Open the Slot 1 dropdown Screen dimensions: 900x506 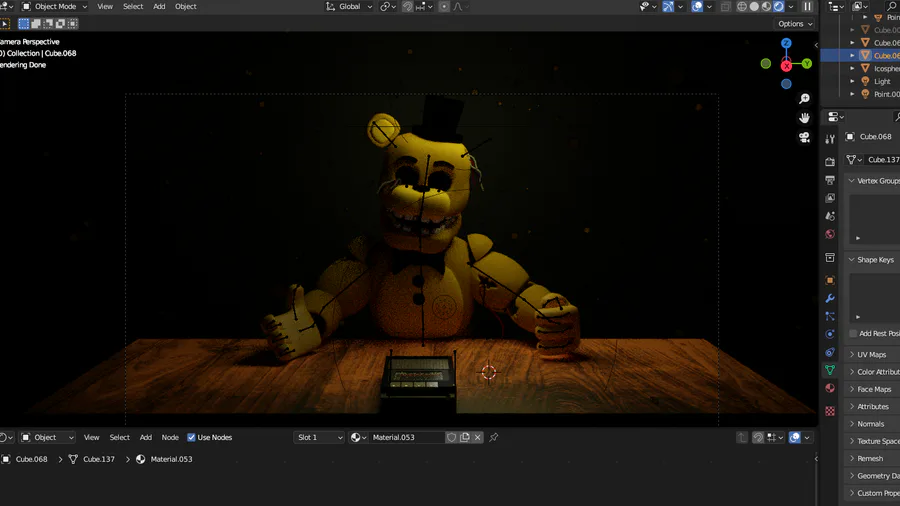pos(319,438)
